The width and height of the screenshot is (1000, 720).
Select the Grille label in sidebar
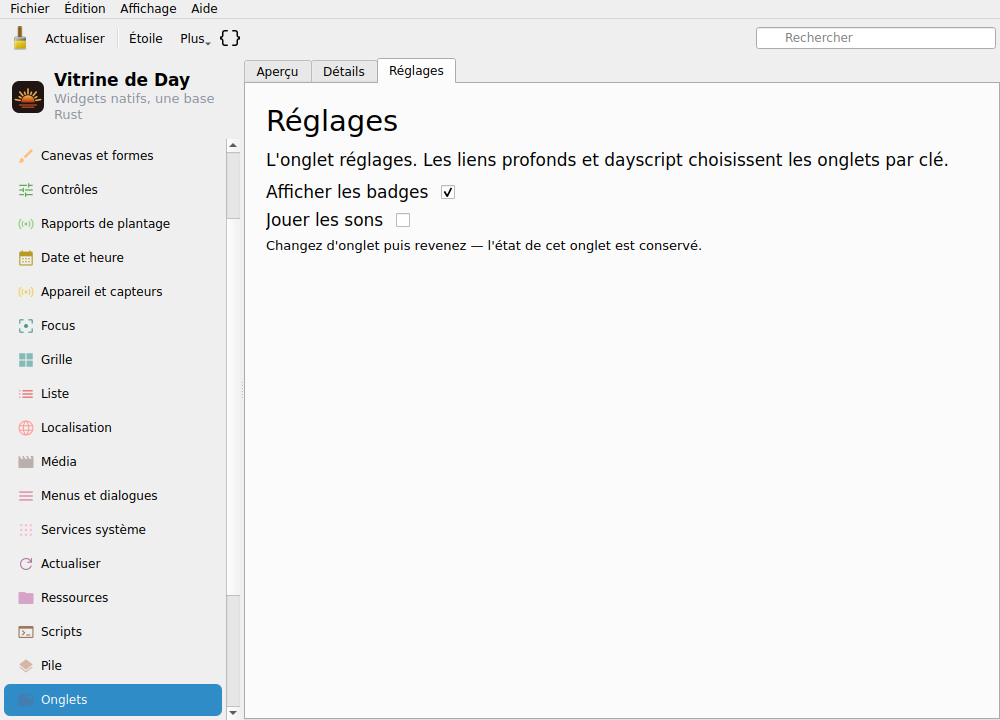click(x=57, y=360)
